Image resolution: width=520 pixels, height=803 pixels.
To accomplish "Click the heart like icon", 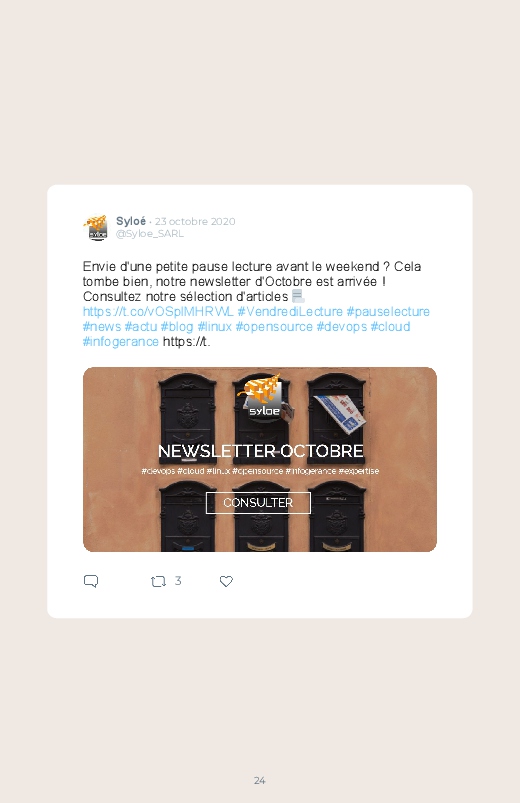I will [x=226, y=581].
